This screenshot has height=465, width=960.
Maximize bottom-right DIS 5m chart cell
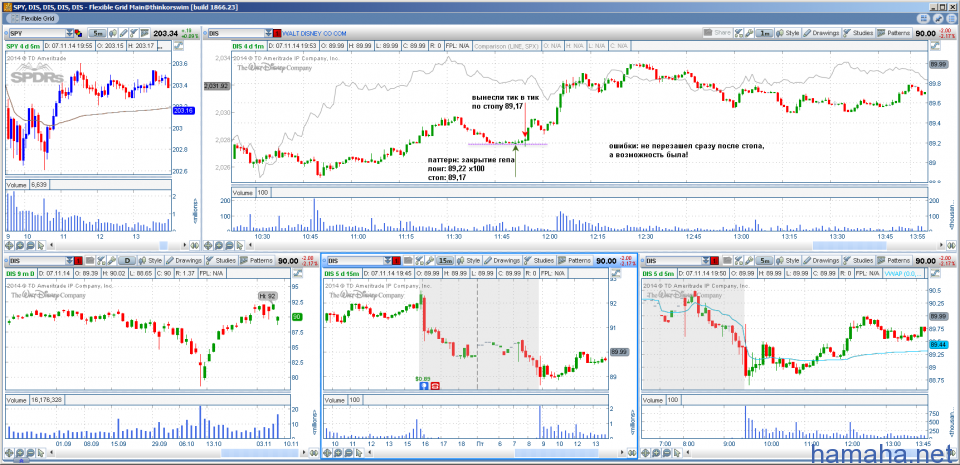point(934,272)
